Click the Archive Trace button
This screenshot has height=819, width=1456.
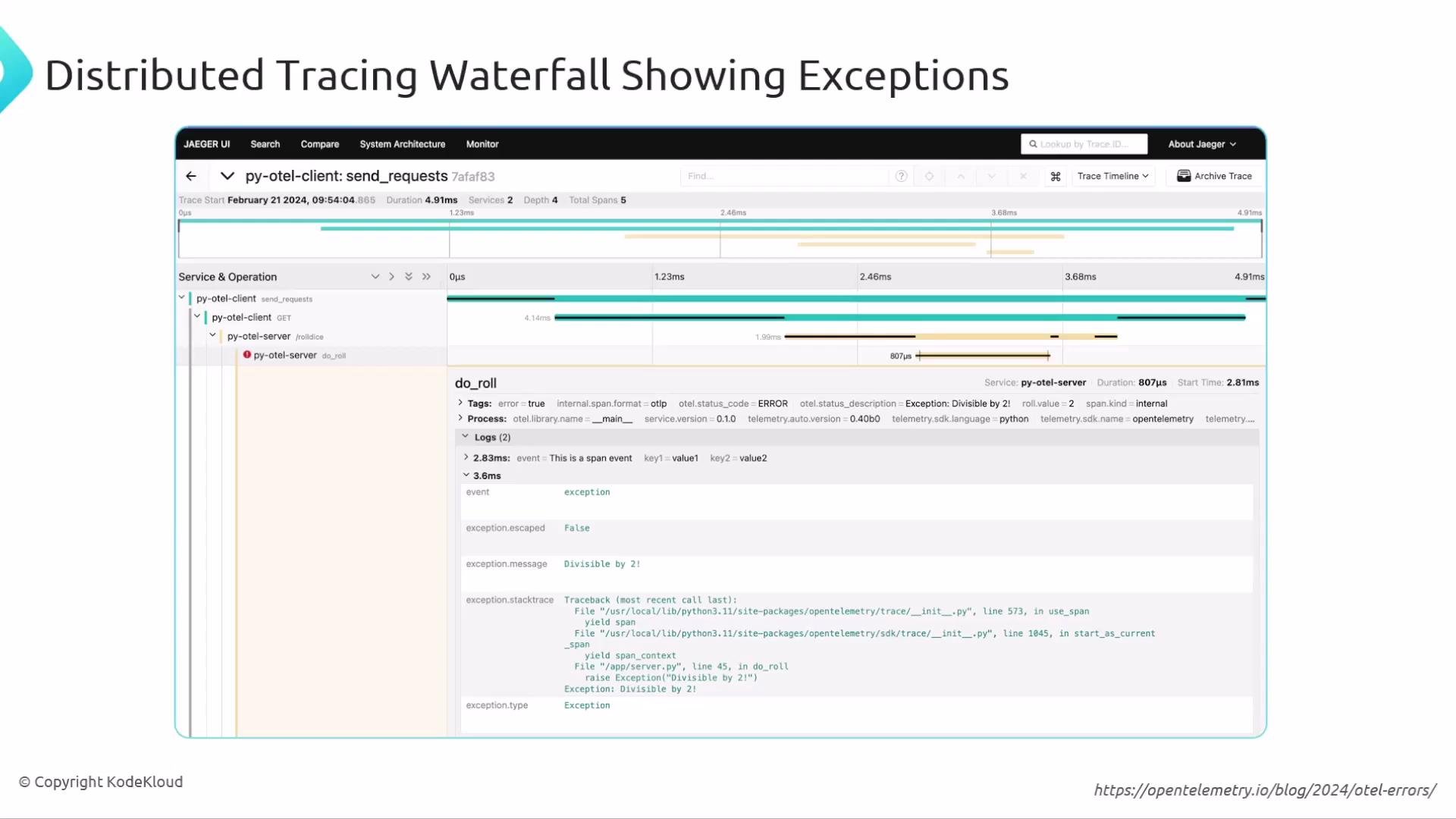(x=1214, y=176)
